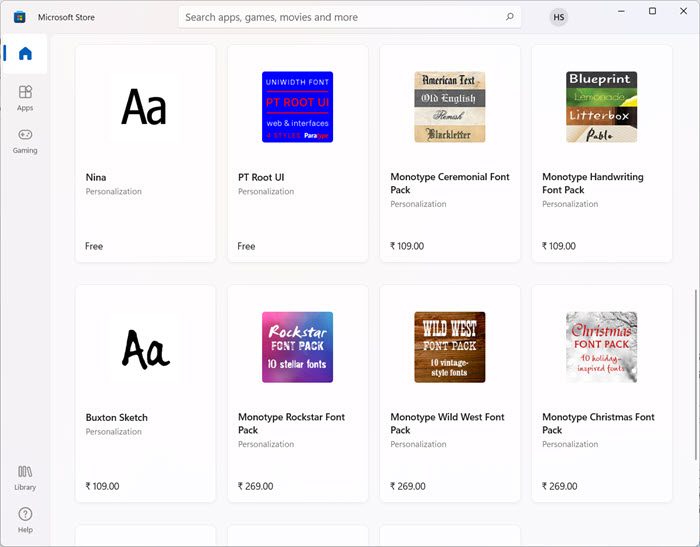Open the Christmas Font Pack thumbnail
The height and width of the screenshot is (547, 700).
coord(601,347)
